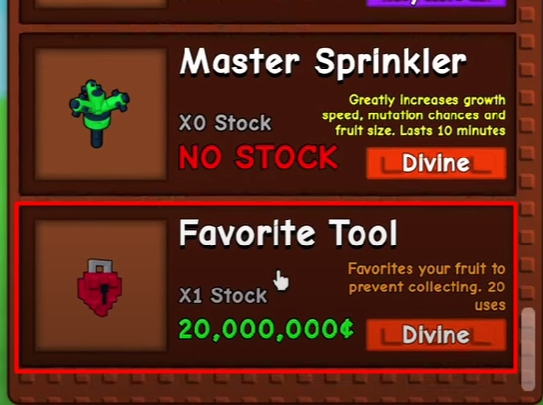
Task: Click the yellow Master Sprinkler description text
Action: coord(414,115)
